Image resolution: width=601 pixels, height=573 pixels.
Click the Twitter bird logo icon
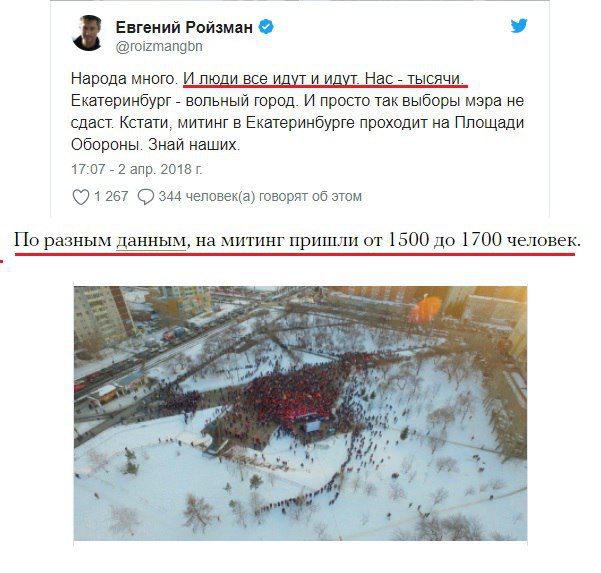click(519, 26)
